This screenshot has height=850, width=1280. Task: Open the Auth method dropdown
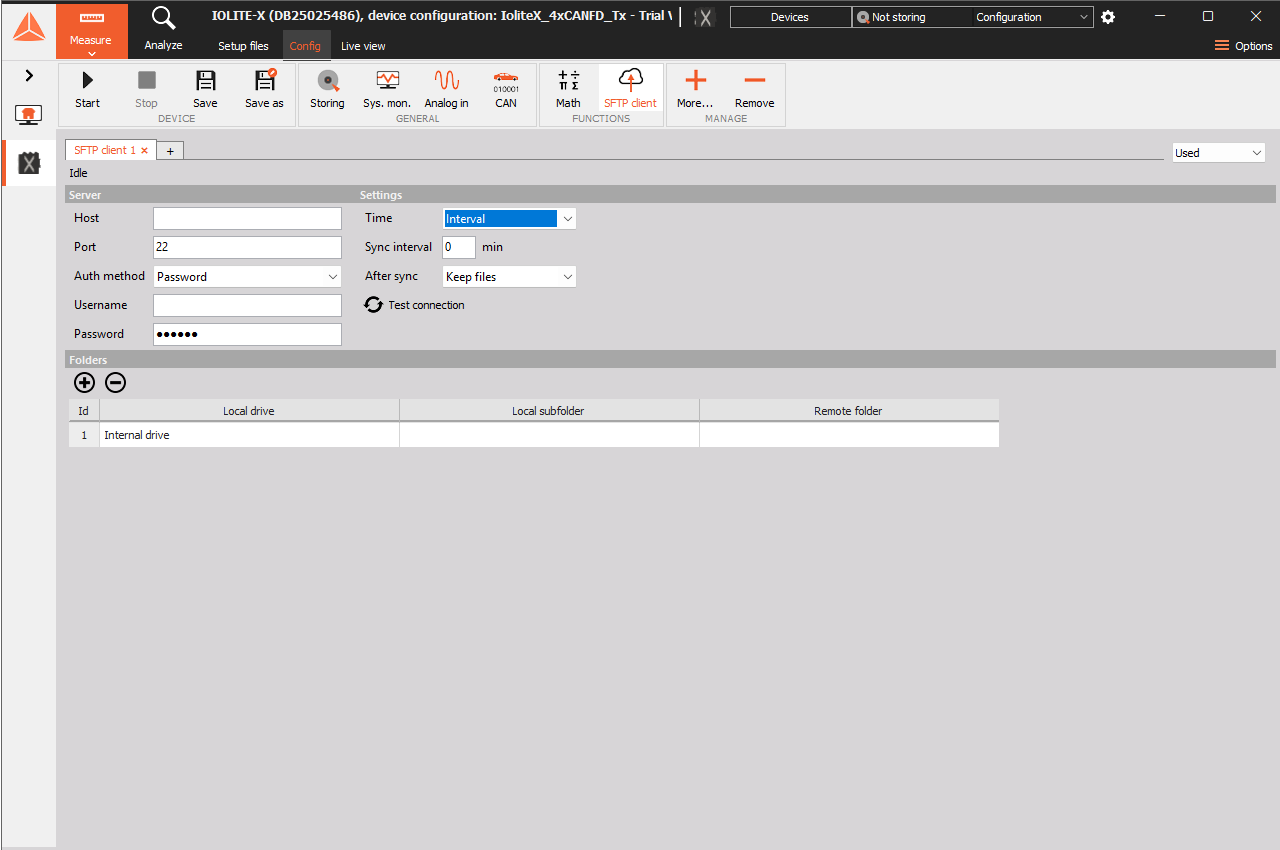(248, 277)
